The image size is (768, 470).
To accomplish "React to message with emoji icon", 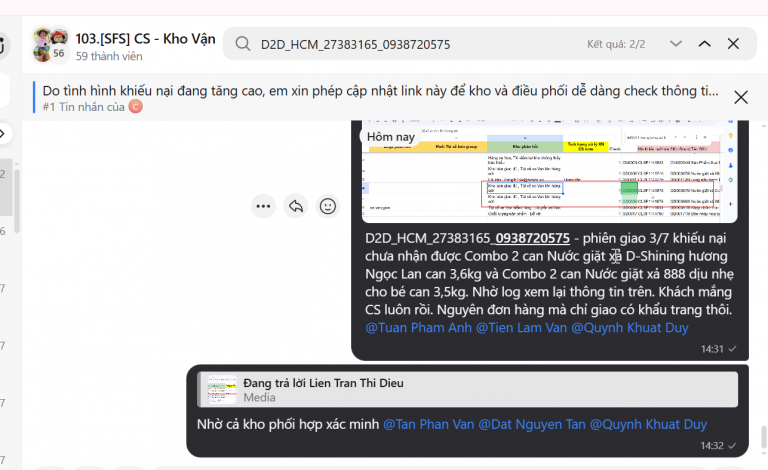I will click(328, 206).
